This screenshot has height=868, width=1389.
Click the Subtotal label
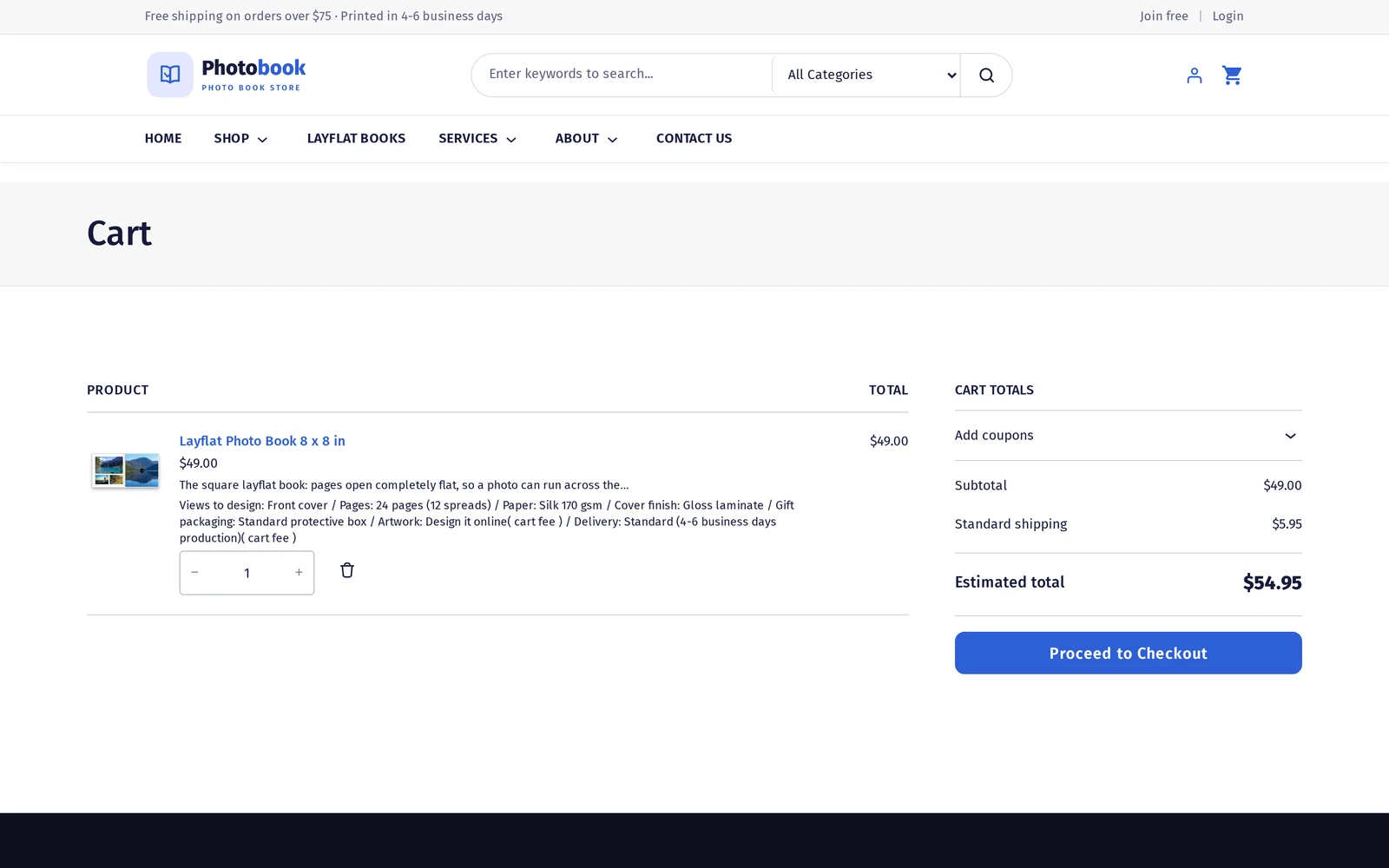coord(981,486)
